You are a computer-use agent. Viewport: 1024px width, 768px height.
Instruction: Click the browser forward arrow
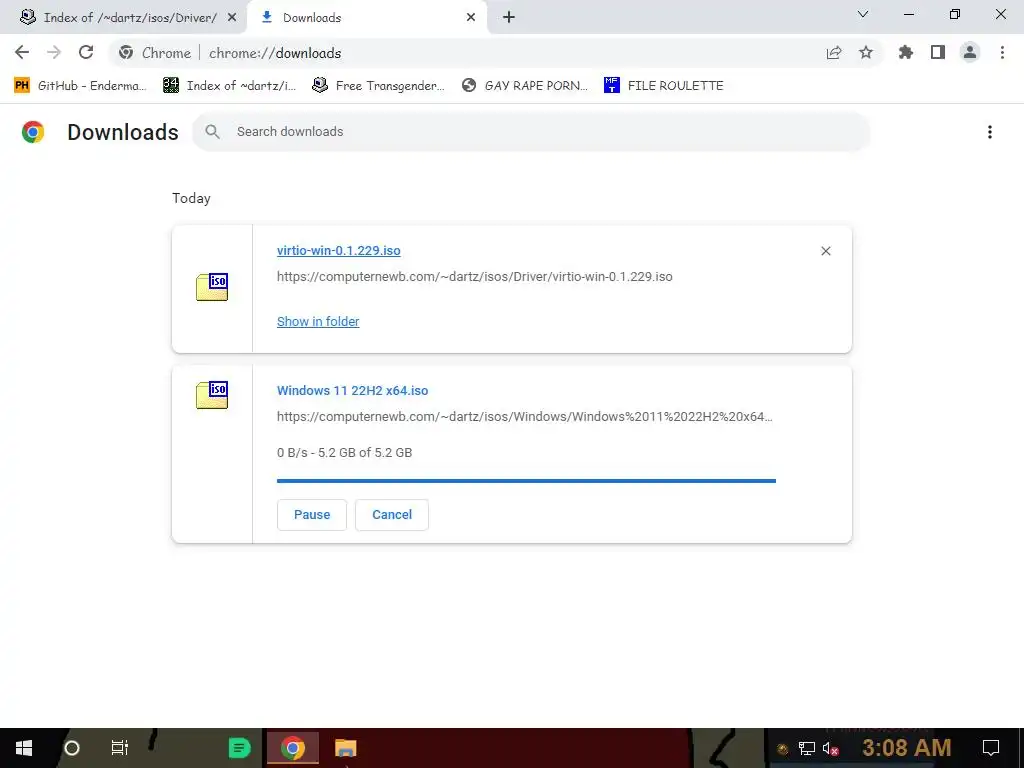tap(54, 52)
